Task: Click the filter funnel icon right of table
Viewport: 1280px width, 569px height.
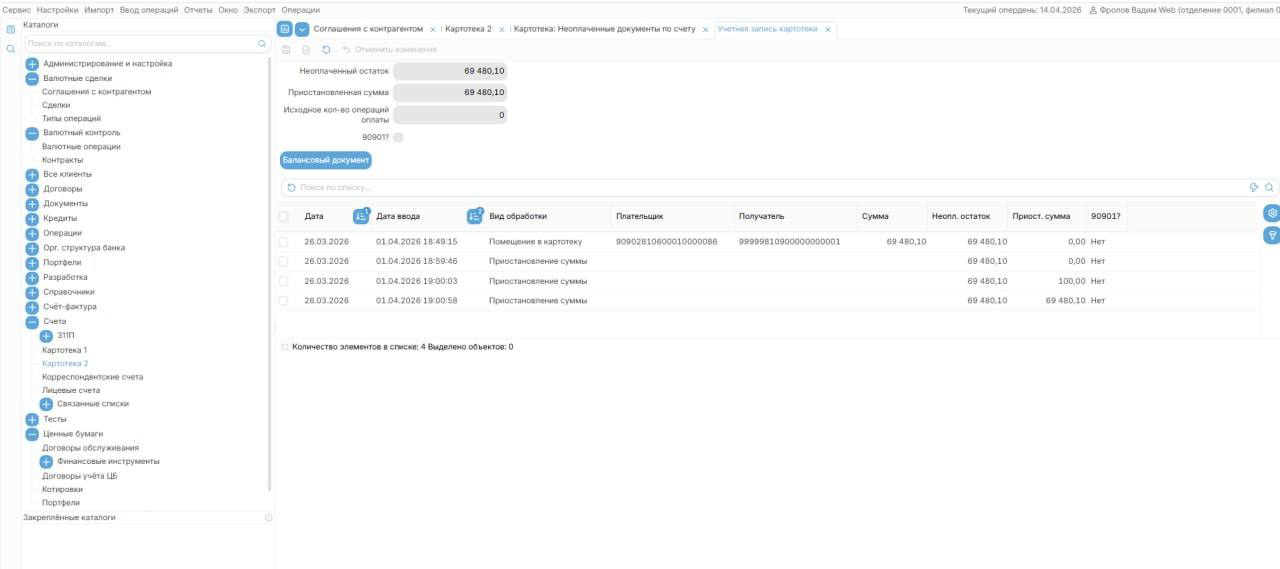Action: (x=1272, y=235)
